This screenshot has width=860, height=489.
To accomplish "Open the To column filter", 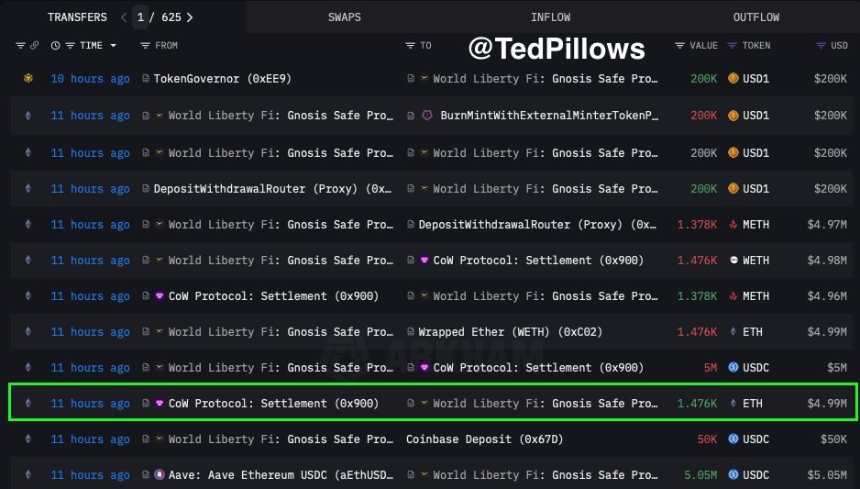I will (x=410, y=46).
